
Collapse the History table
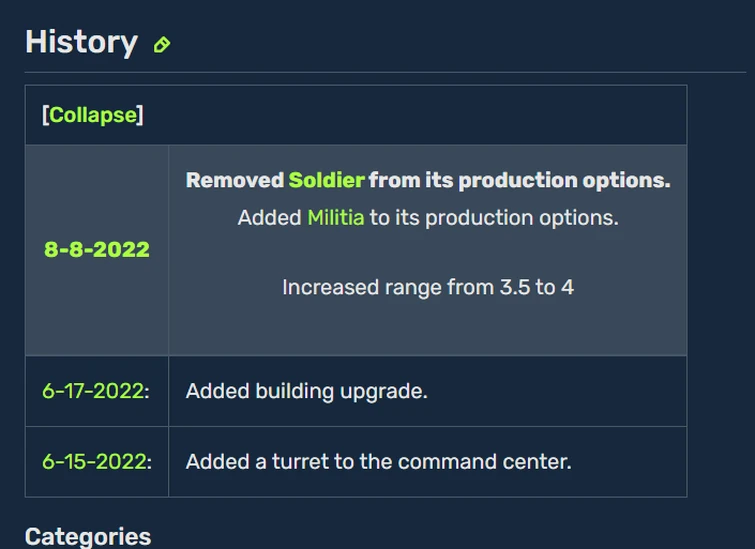[93, 115]
